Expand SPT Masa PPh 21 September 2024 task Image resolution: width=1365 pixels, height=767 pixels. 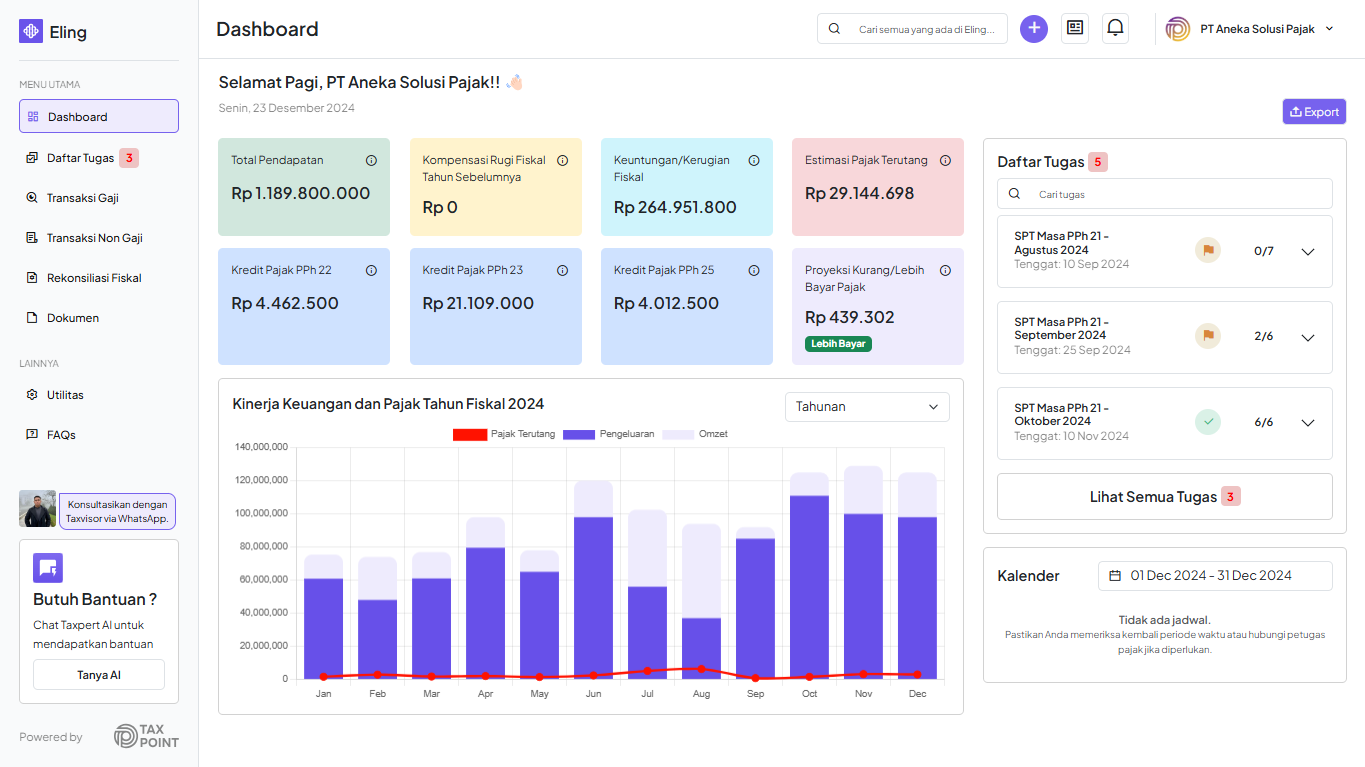(x=1308, y=337)
